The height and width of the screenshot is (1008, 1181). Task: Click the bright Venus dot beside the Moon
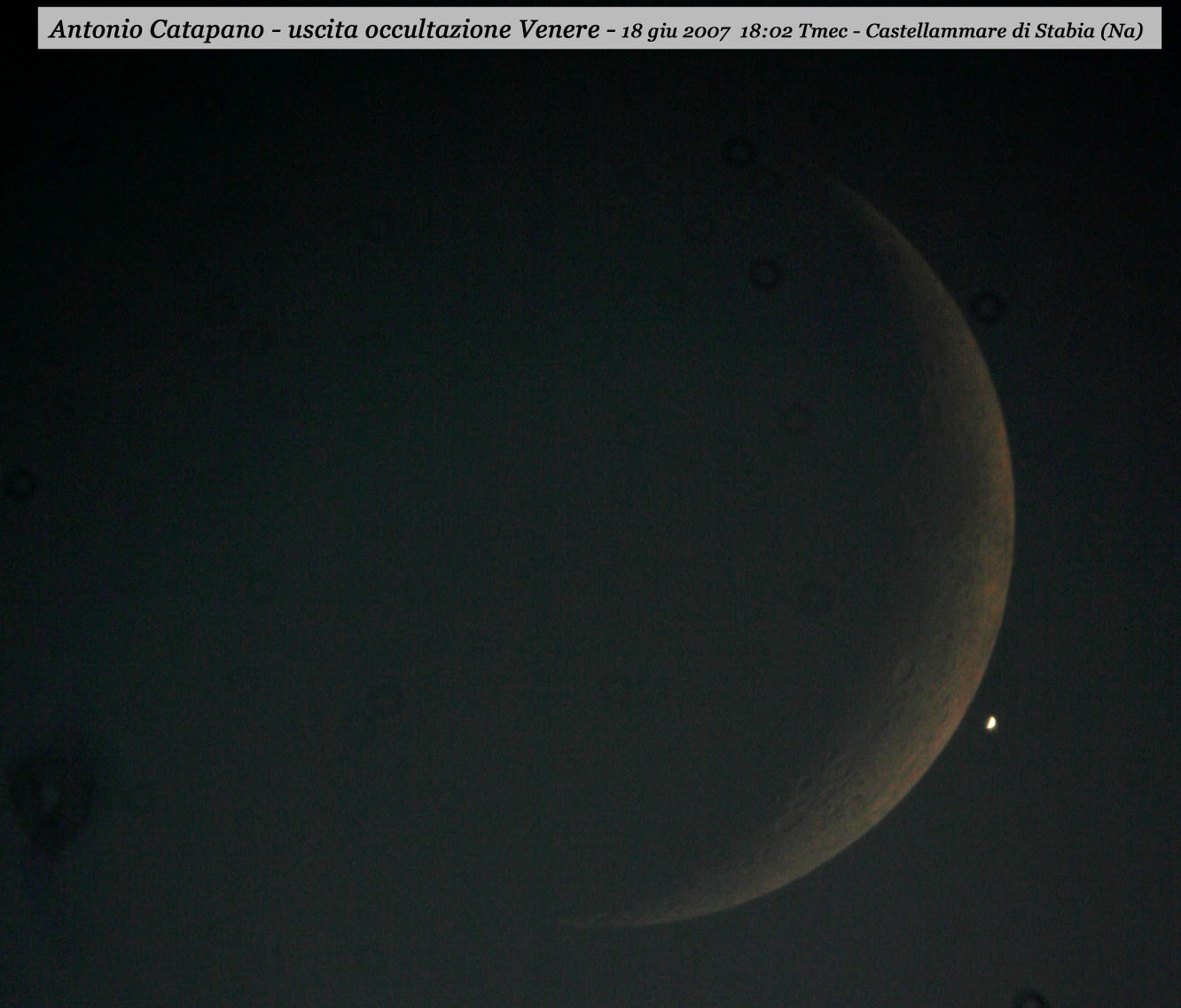(x=991, y=724)
